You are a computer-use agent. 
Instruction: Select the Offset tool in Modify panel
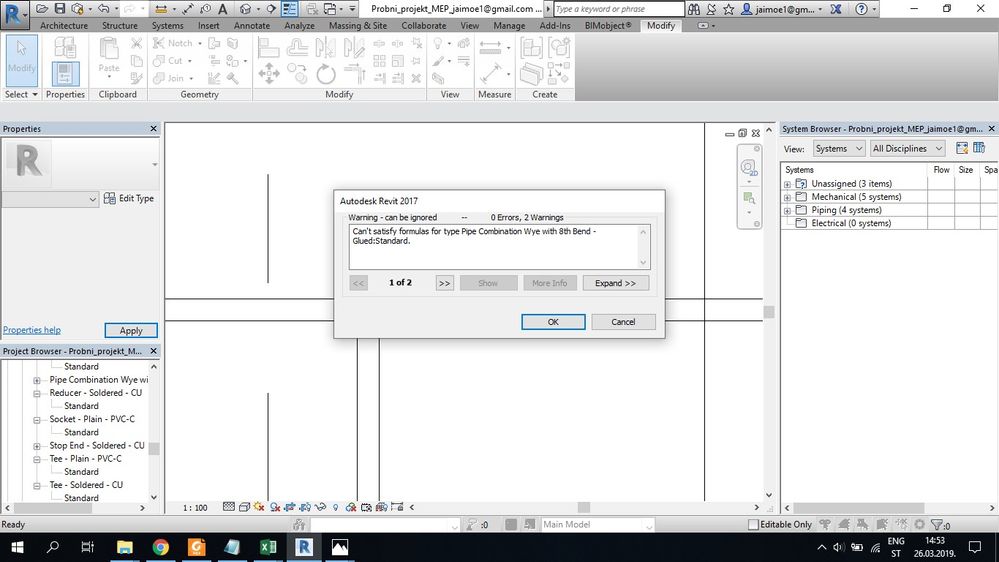point(298,47)
